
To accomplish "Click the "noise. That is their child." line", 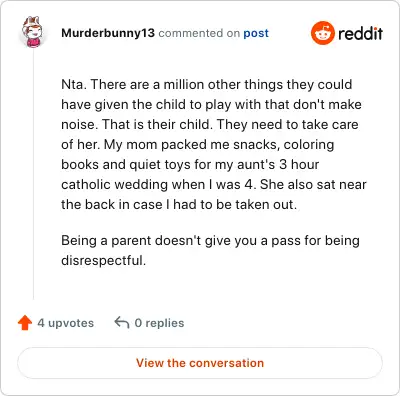I will coord(210,125).
